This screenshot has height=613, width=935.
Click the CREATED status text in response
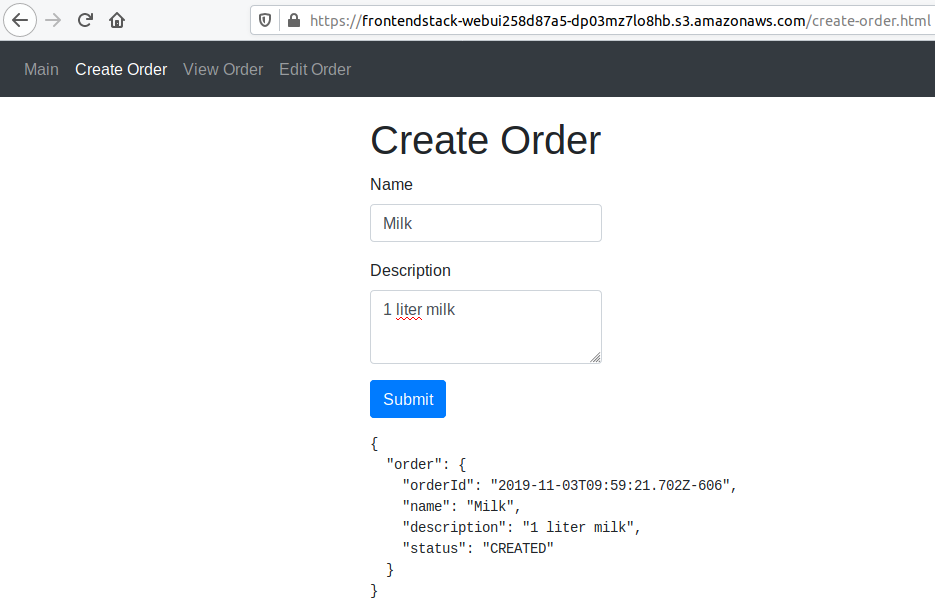pos(518,548)
